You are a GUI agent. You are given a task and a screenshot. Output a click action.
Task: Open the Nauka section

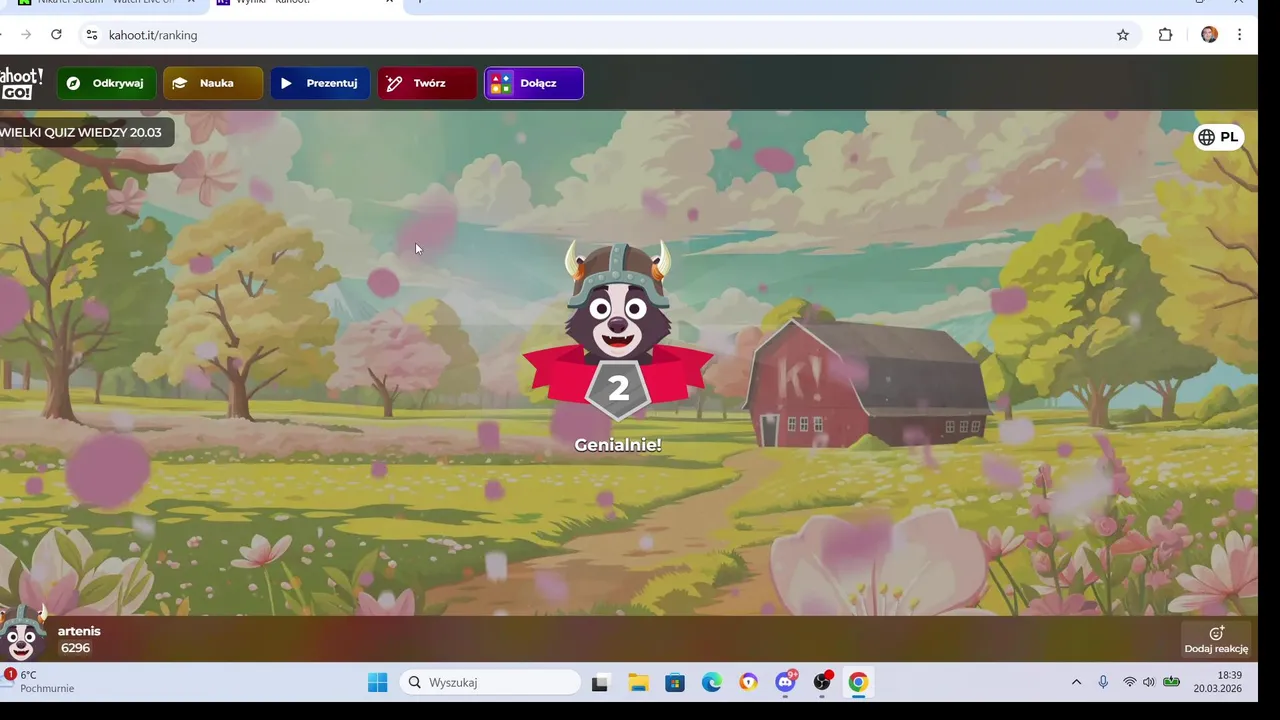(x=213, y=83)
